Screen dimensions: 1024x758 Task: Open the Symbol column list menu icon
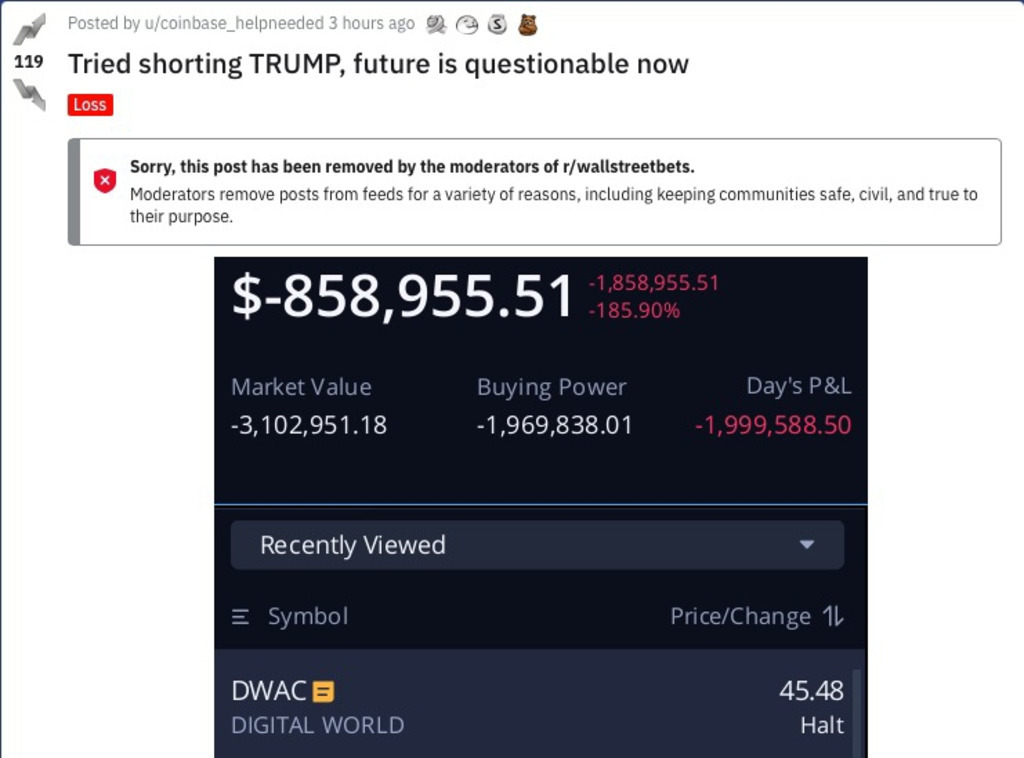click(x=240, y=618)
